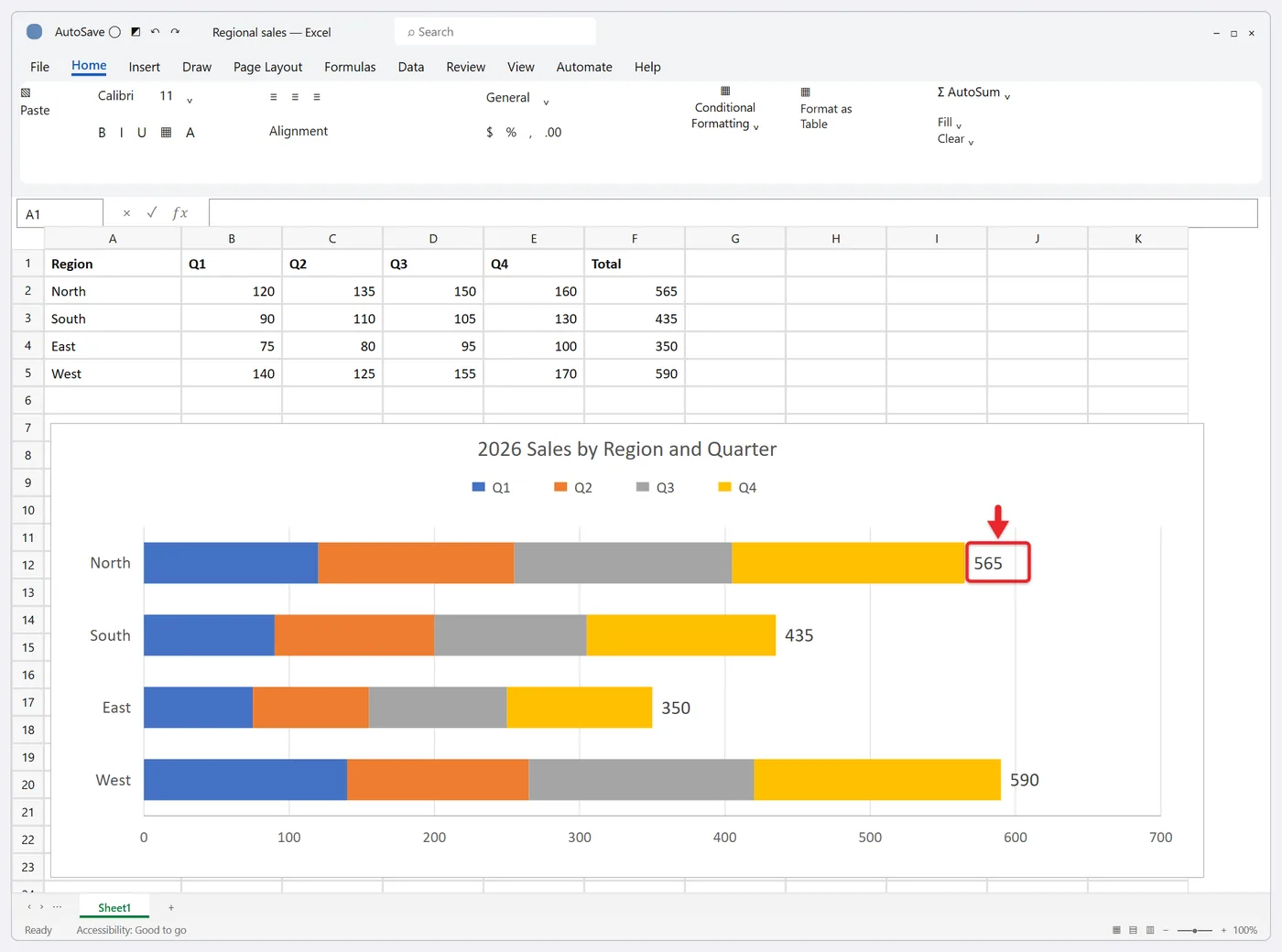Click the Format as Table button
This screenshot has width=1282, height=952.
point(826,109)
